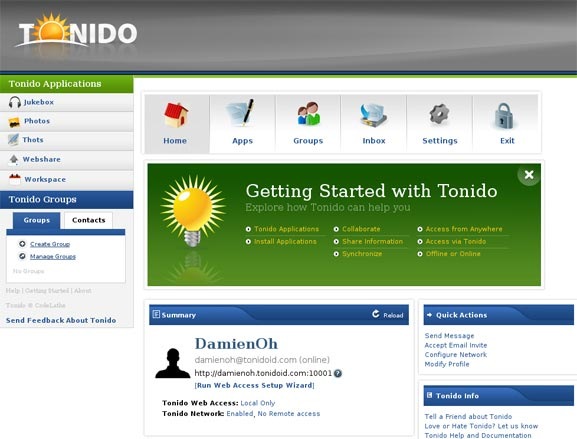
Task: Run Web Access Setup Wizard
Action: coord(254,385)
